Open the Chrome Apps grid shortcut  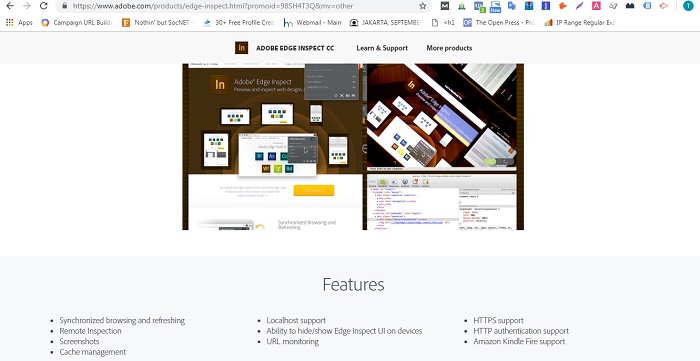pos(19,23)
